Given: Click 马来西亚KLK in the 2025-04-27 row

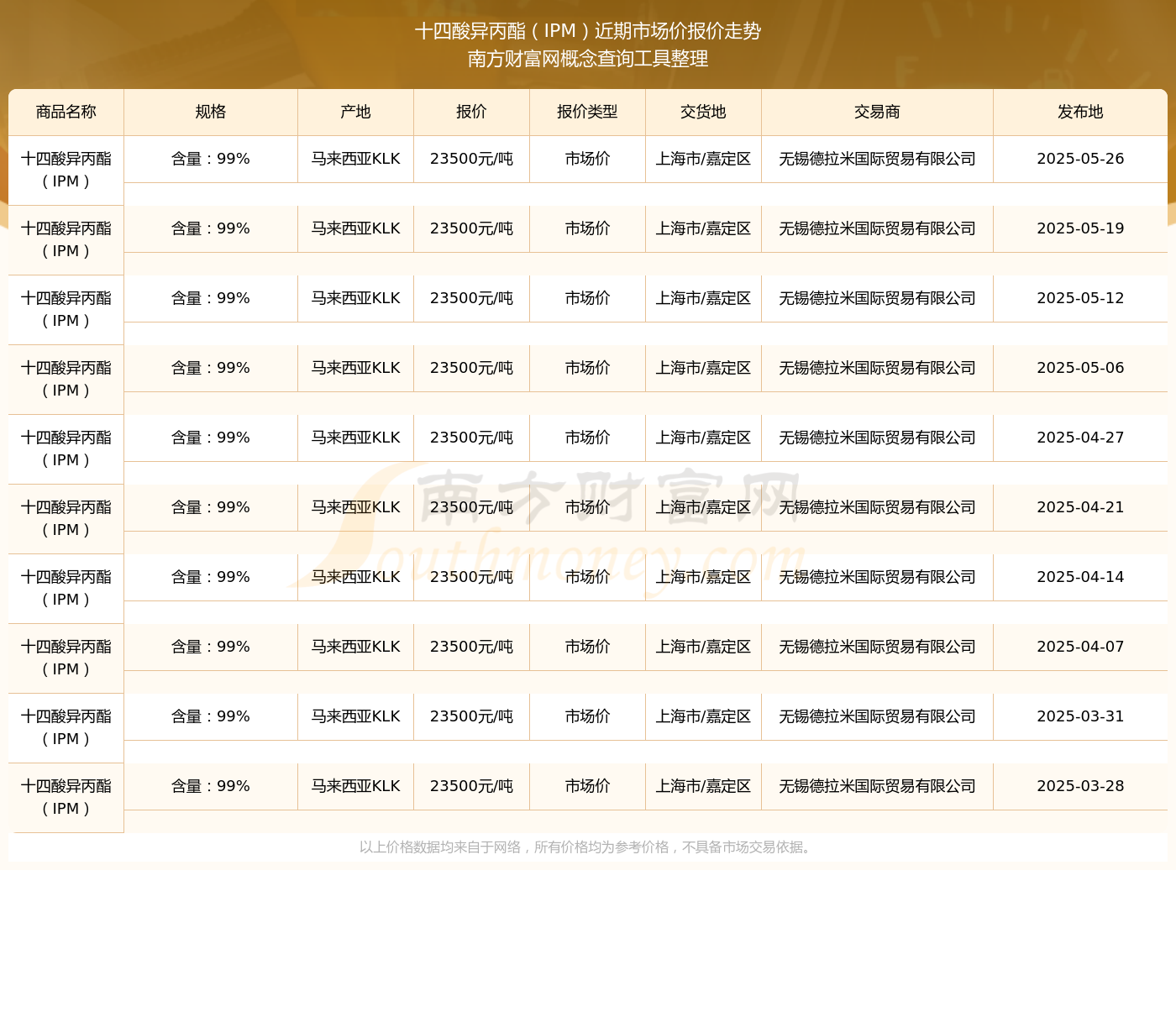Looking at the screenshot, I should (x=355, y=438).
